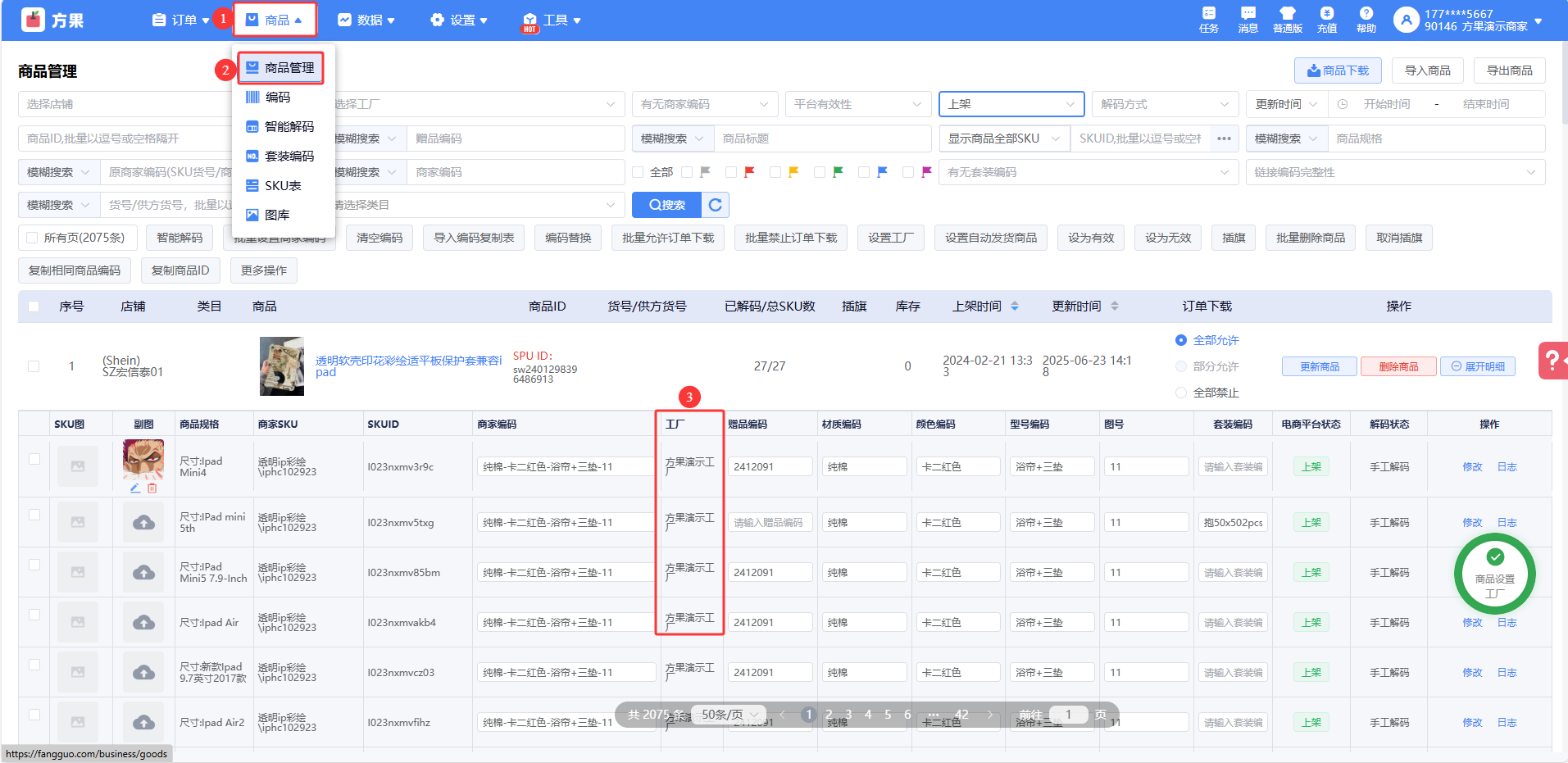Click the 任务 tasks icon in header
The width and height of the screenshot is (1568, 763).
click(x=1208, y=19)
